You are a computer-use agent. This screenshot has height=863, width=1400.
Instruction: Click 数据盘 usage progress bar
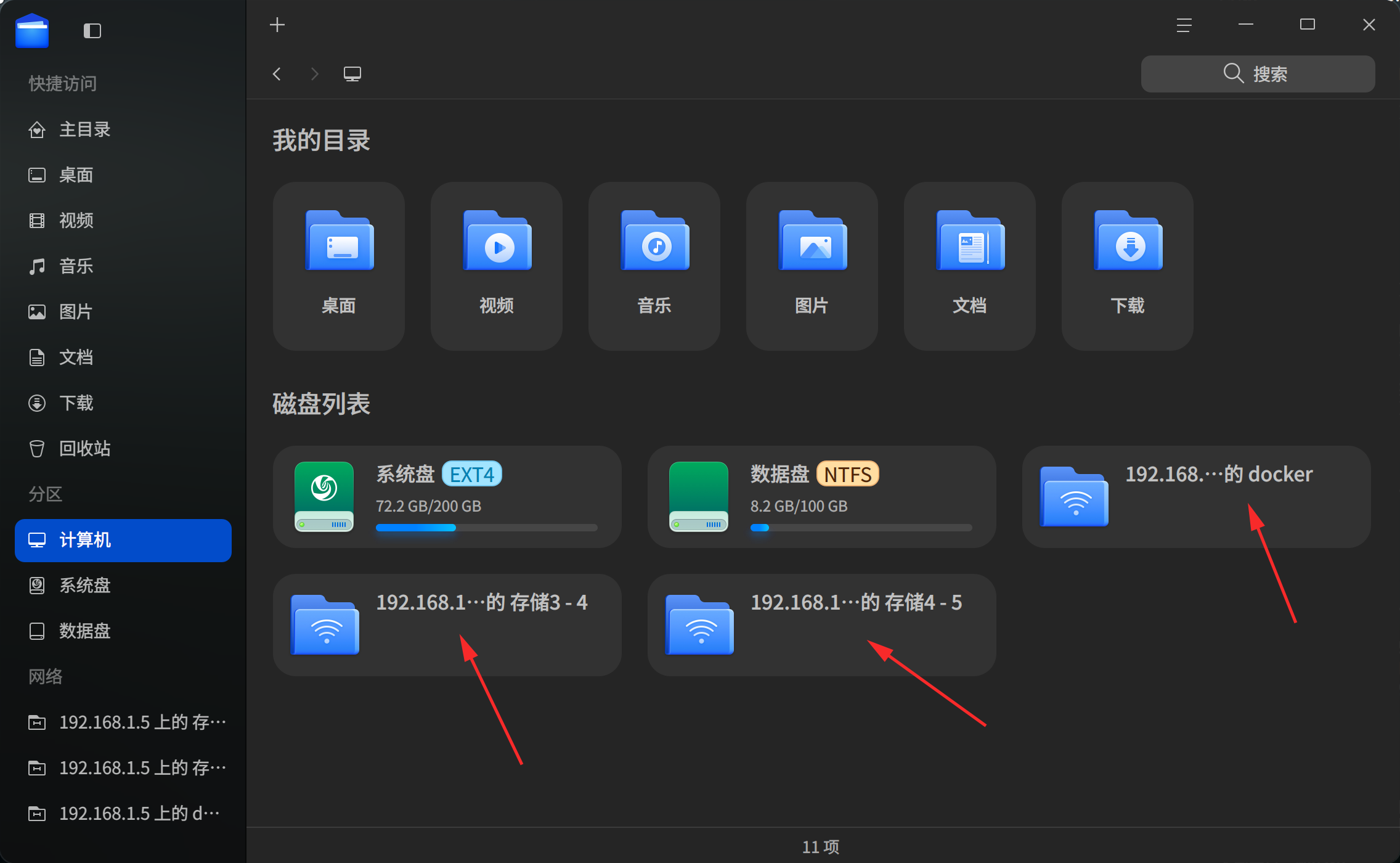coord(861,528)
